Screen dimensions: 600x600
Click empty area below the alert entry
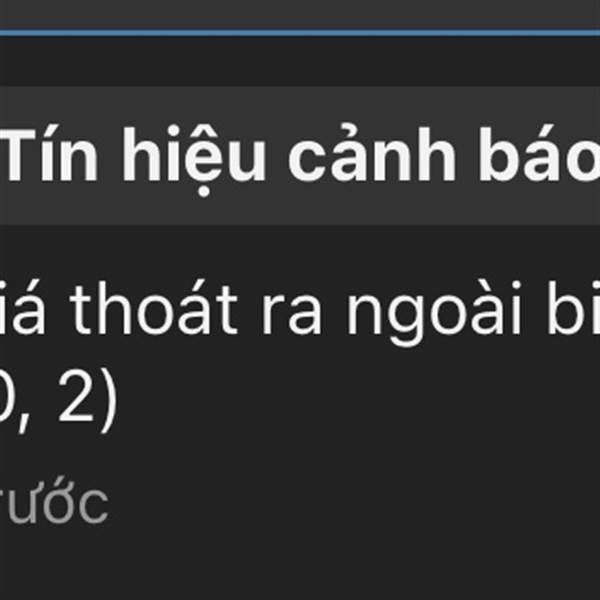300,566
